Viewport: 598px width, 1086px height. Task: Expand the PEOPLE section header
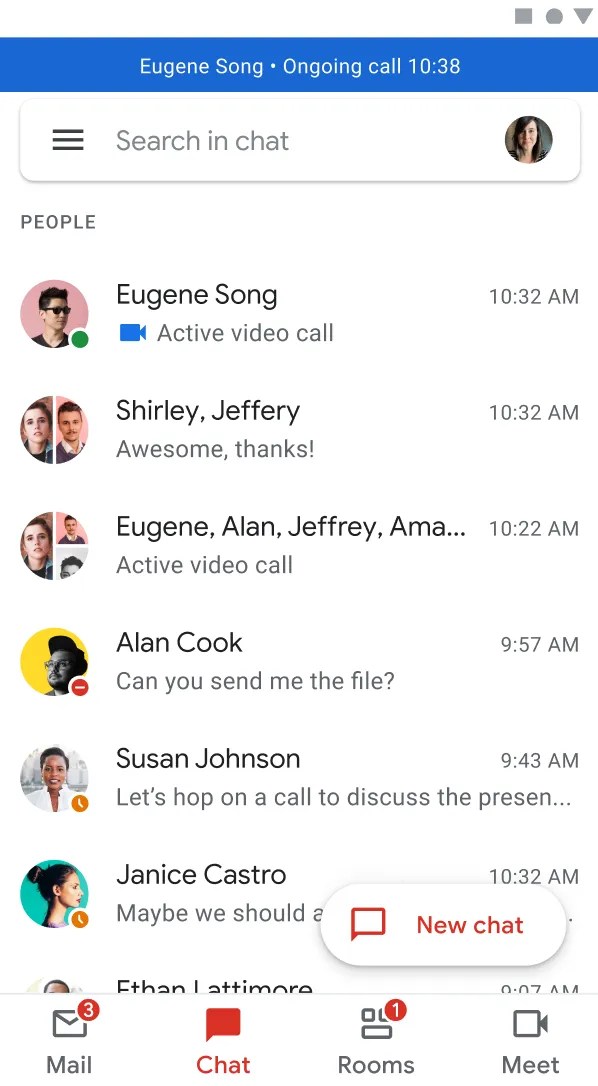coord(57,222)
